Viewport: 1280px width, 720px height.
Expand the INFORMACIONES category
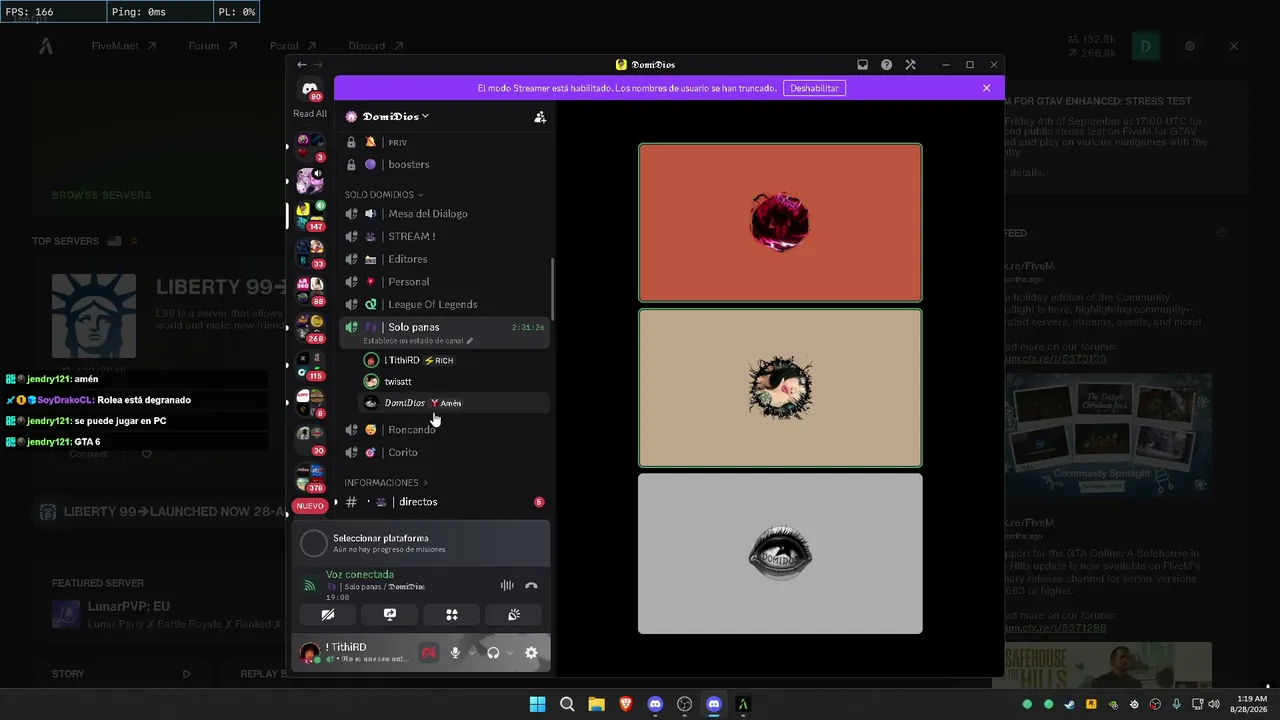pyautogui.click(x=386, y=483)
